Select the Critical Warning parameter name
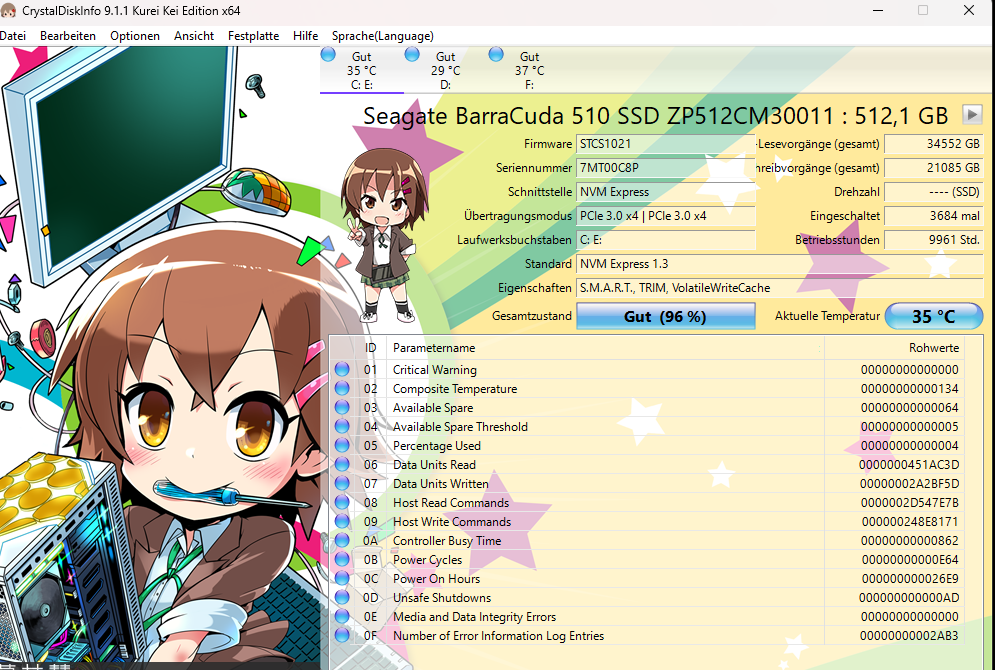Screen dimensions: 995x670 pyautogui.click(x=435, y=370)
